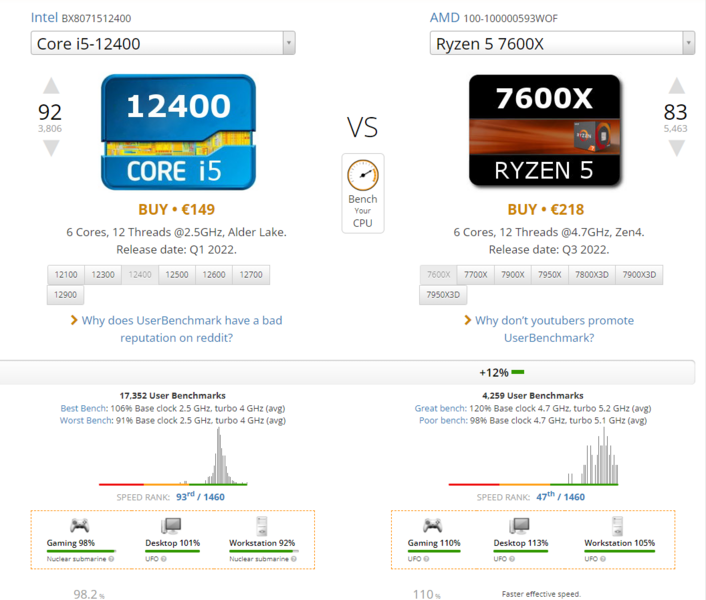The width and height of the screenshot is (706, 600).
Task: Click BUY €149 link for Intel
Action: [176, 210]
